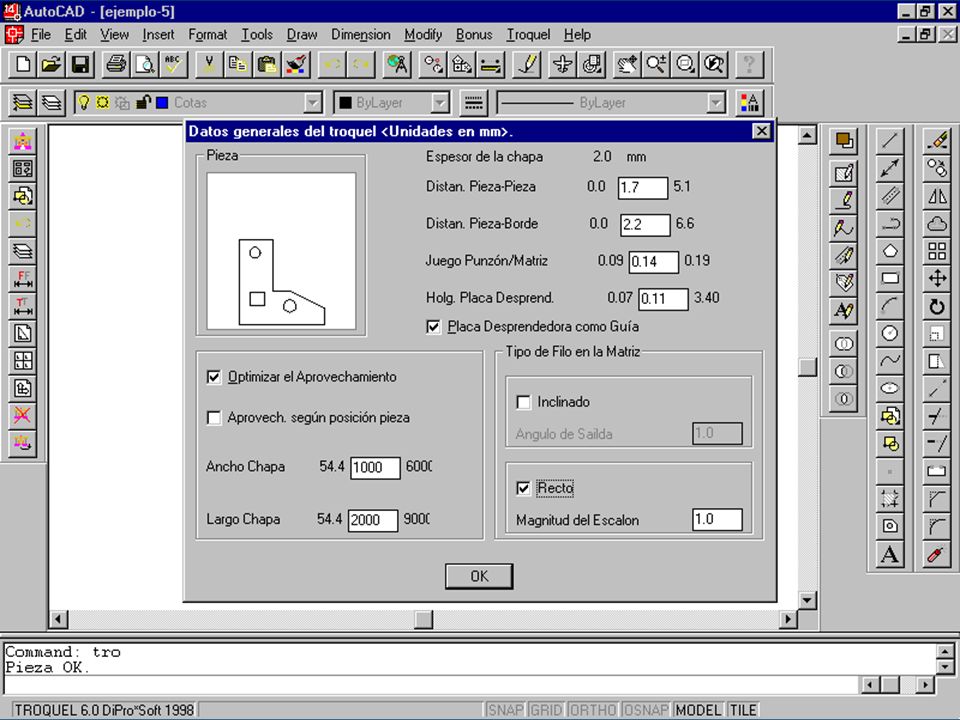This screenshot has height=720, width=960.
Task: Click the horizontal scrollbar thumb
Action: point(423,620)
